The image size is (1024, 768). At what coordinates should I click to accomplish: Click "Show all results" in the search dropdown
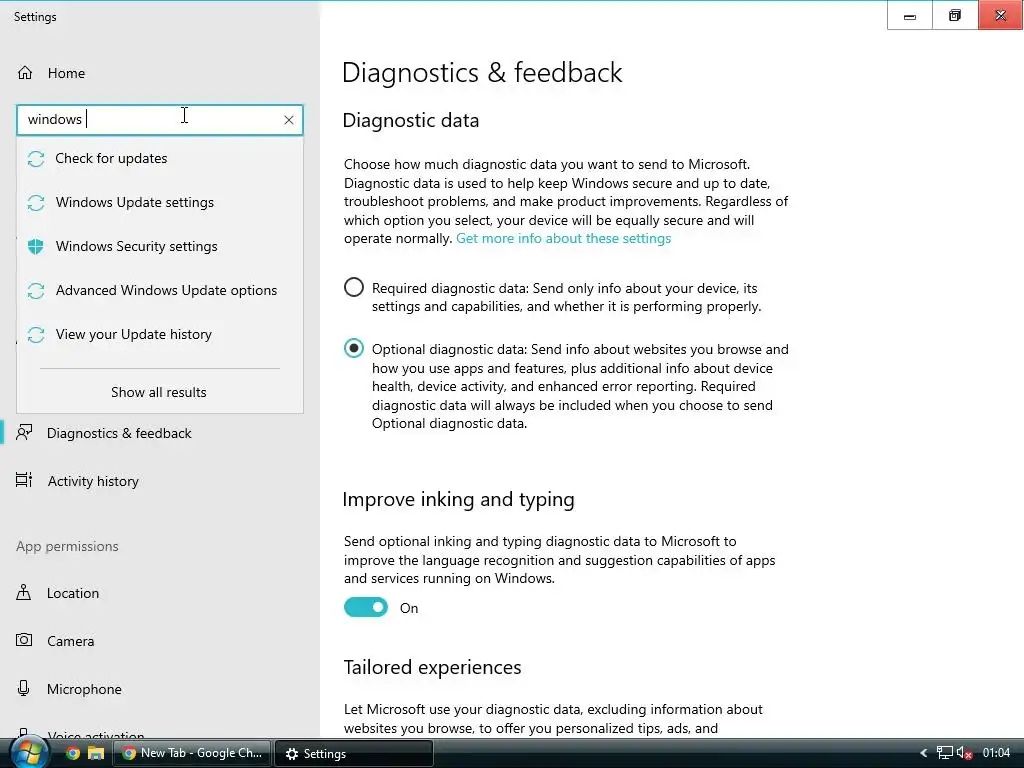click(x=159, y=392)
